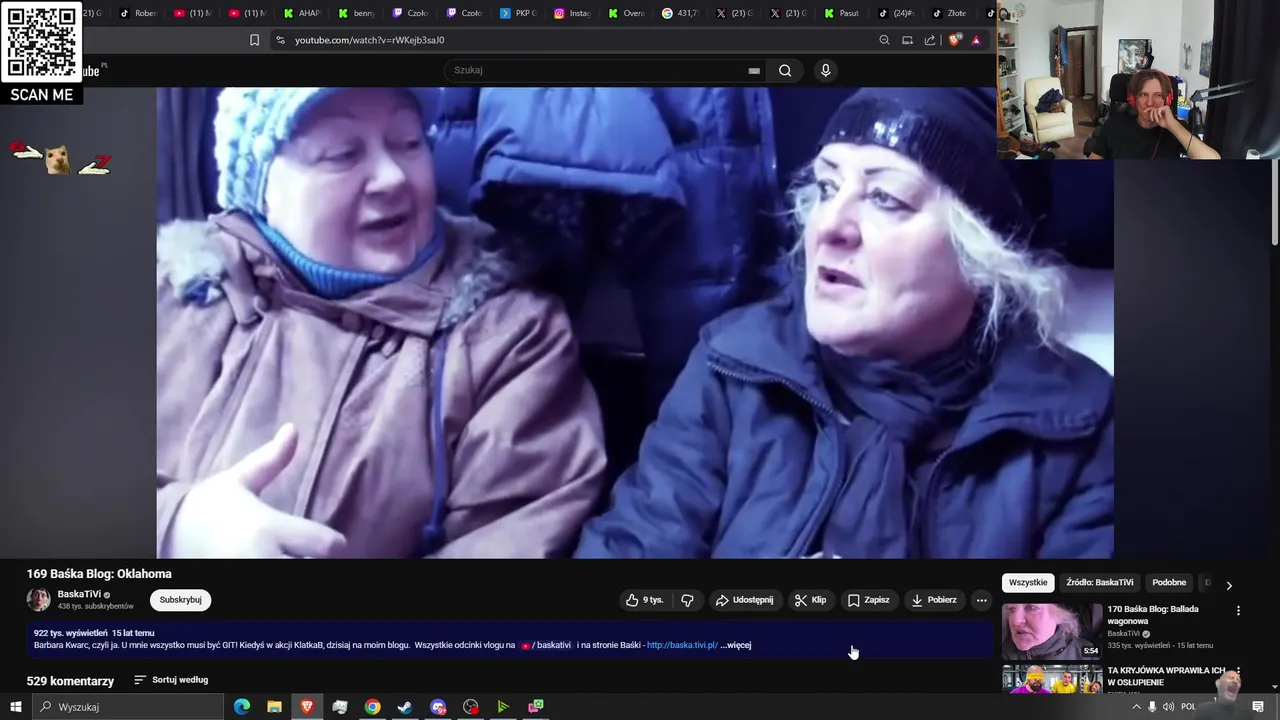Viewport: 1280px width, 720px height.
Task: Save the video with Zapisz
Action: pyautogui.click(x=868, y=600)
